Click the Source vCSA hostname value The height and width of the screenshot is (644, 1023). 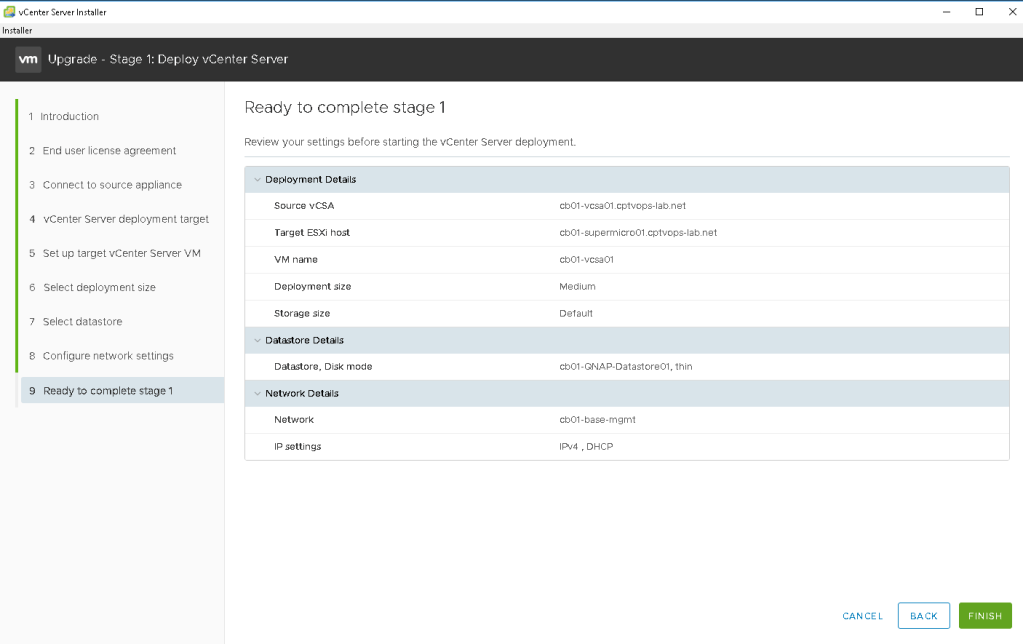click(622, 206)
